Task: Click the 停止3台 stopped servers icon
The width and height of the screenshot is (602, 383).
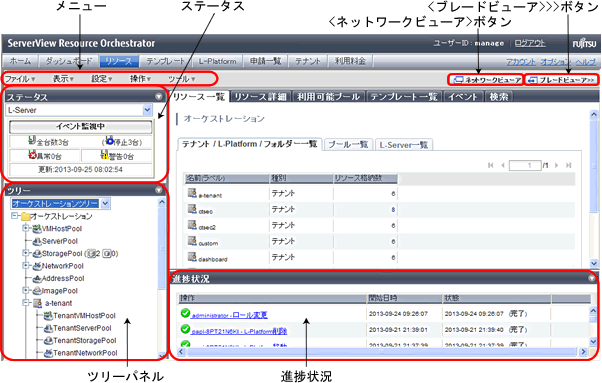Action: [109, 140]
